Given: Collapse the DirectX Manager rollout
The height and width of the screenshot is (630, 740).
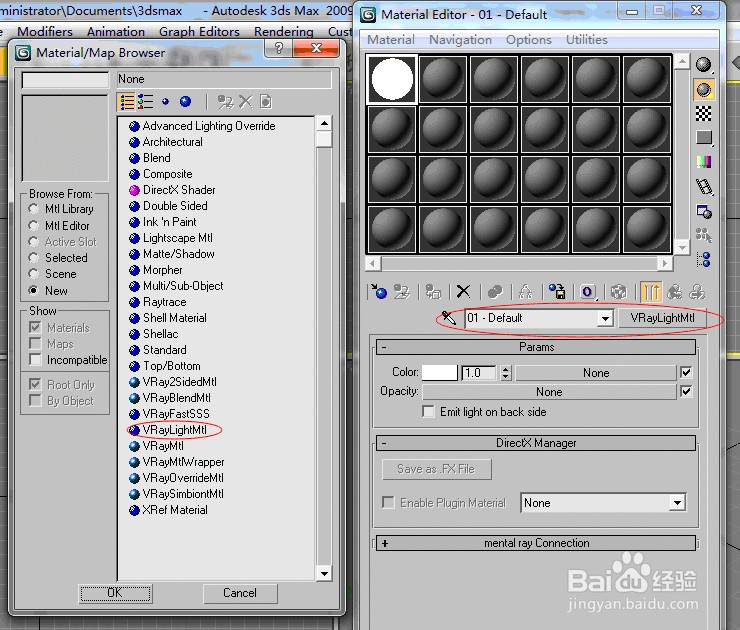Looking at the screenshot, I should click(x=536, y=443).
